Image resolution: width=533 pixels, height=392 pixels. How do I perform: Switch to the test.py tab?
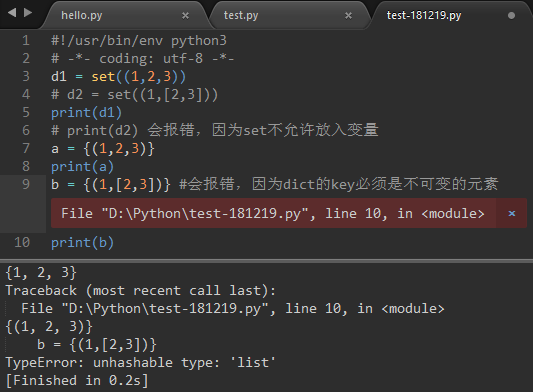click(x=289, y=15)
